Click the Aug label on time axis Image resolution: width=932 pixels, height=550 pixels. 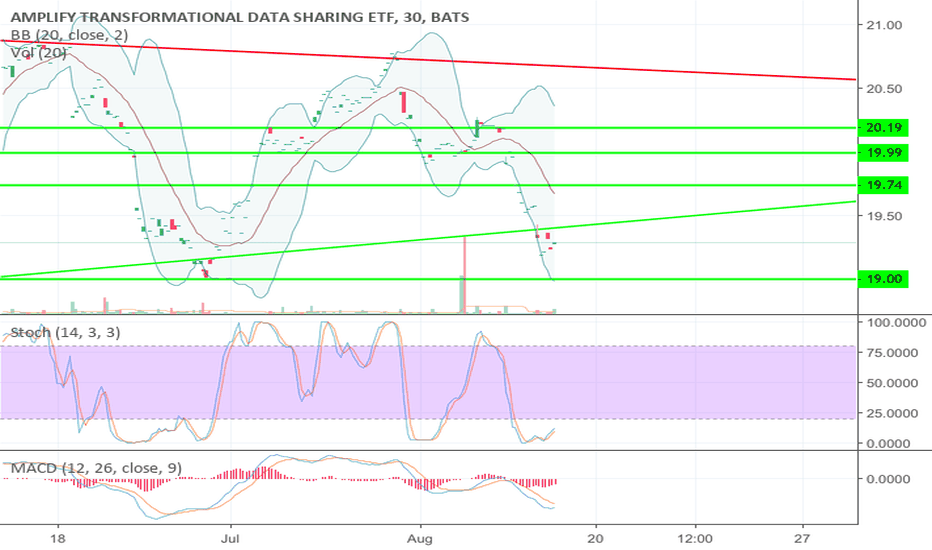pos(420,539)
